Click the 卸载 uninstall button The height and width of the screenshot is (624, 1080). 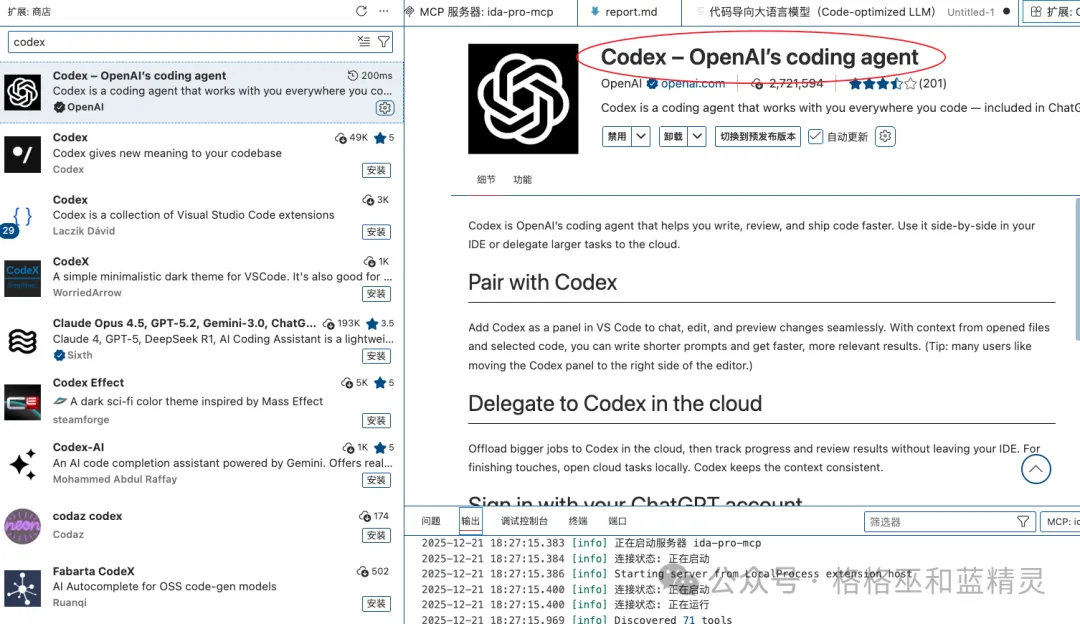674,136
